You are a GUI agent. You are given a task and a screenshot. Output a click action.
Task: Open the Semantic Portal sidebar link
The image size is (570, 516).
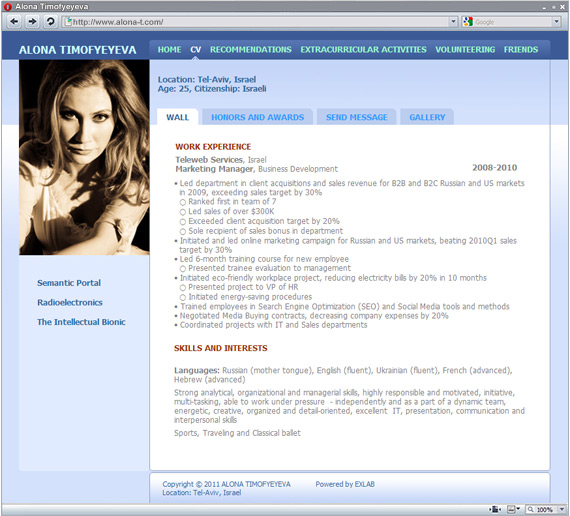[x=69, y=283]
